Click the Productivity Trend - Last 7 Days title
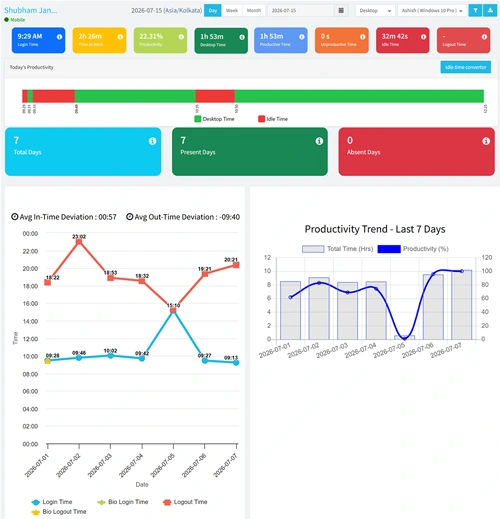 (375, 229)
